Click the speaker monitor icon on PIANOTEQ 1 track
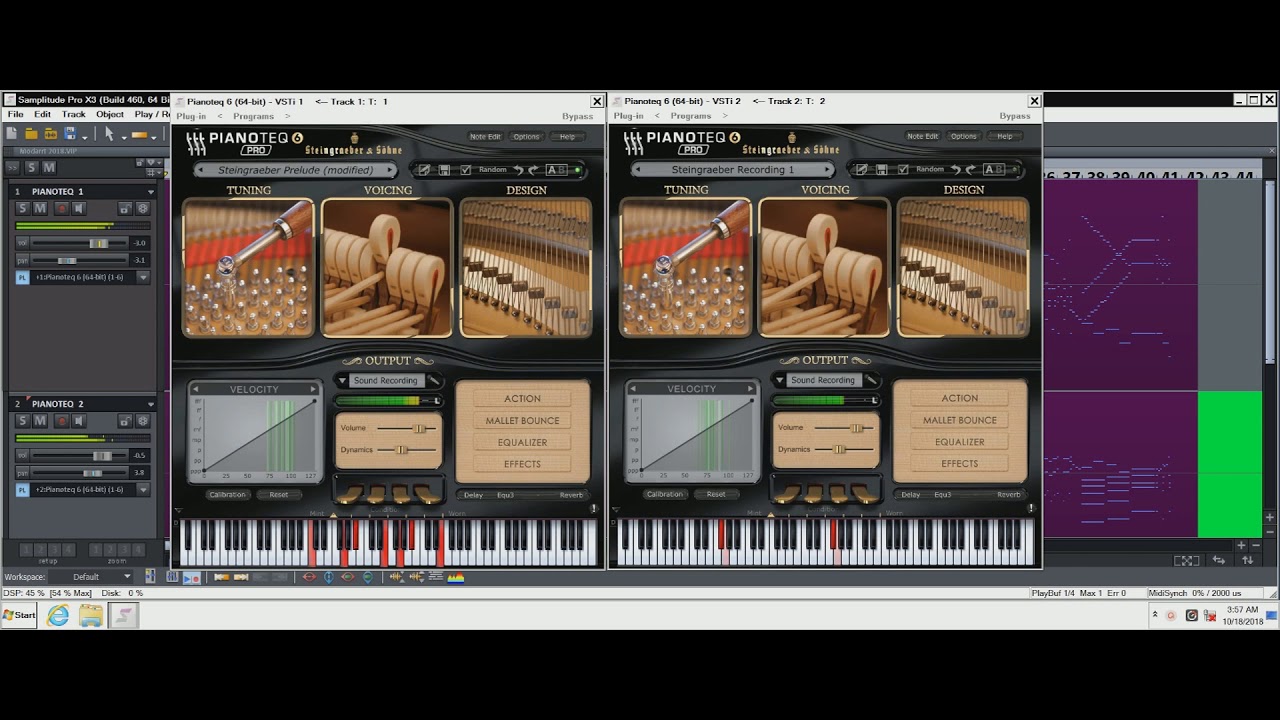The height and width of the screenshot is (720, 1280). coord(78,208)
